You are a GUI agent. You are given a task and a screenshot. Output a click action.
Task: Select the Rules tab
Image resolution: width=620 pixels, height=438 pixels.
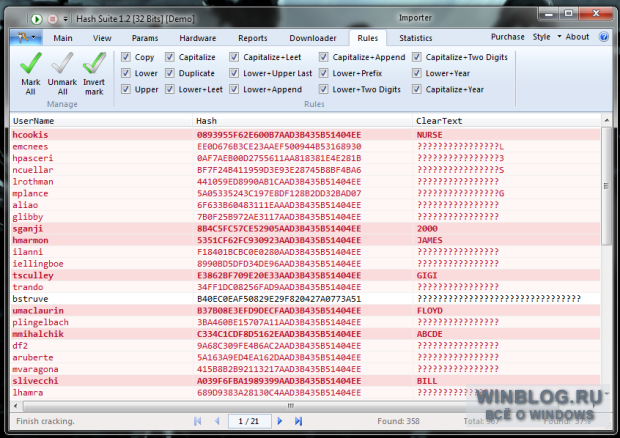point(368,38)
